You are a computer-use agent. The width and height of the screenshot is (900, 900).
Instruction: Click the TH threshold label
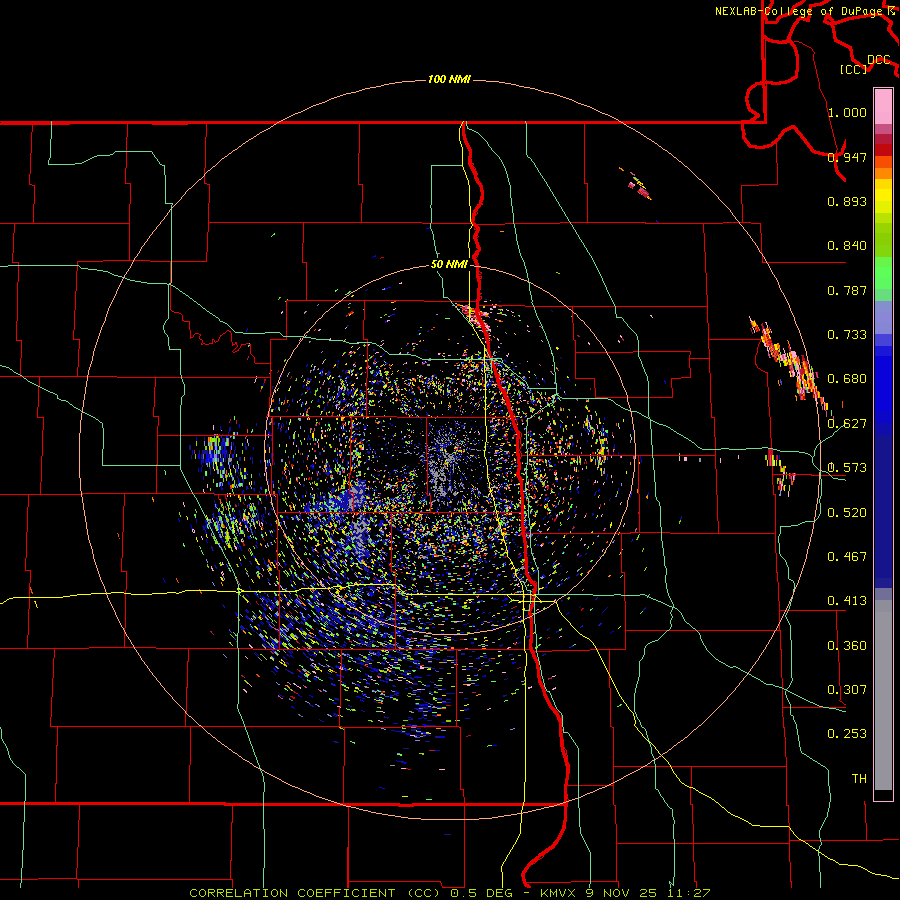859,779
